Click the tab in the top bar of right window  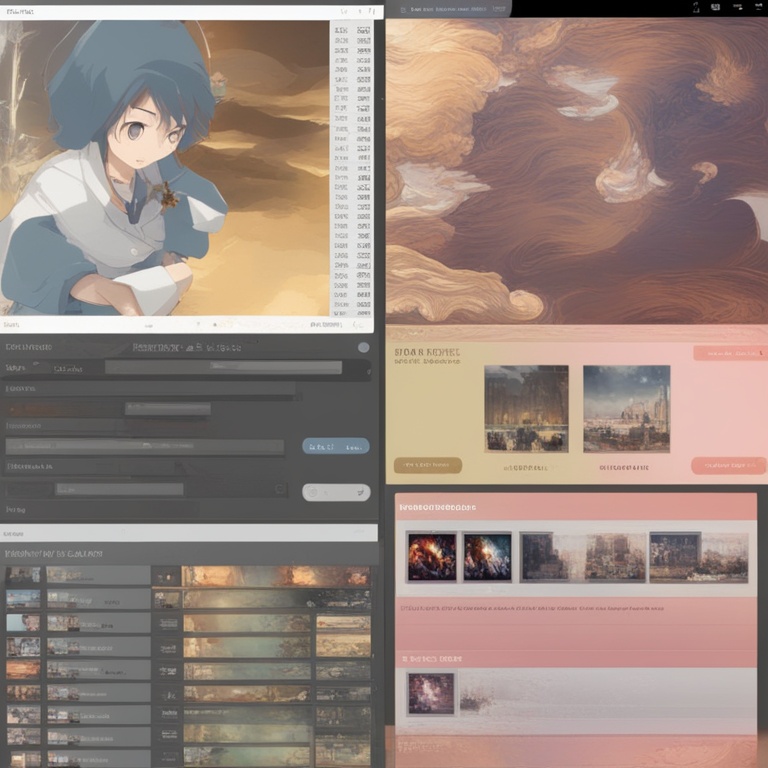[x=448, y=9]
